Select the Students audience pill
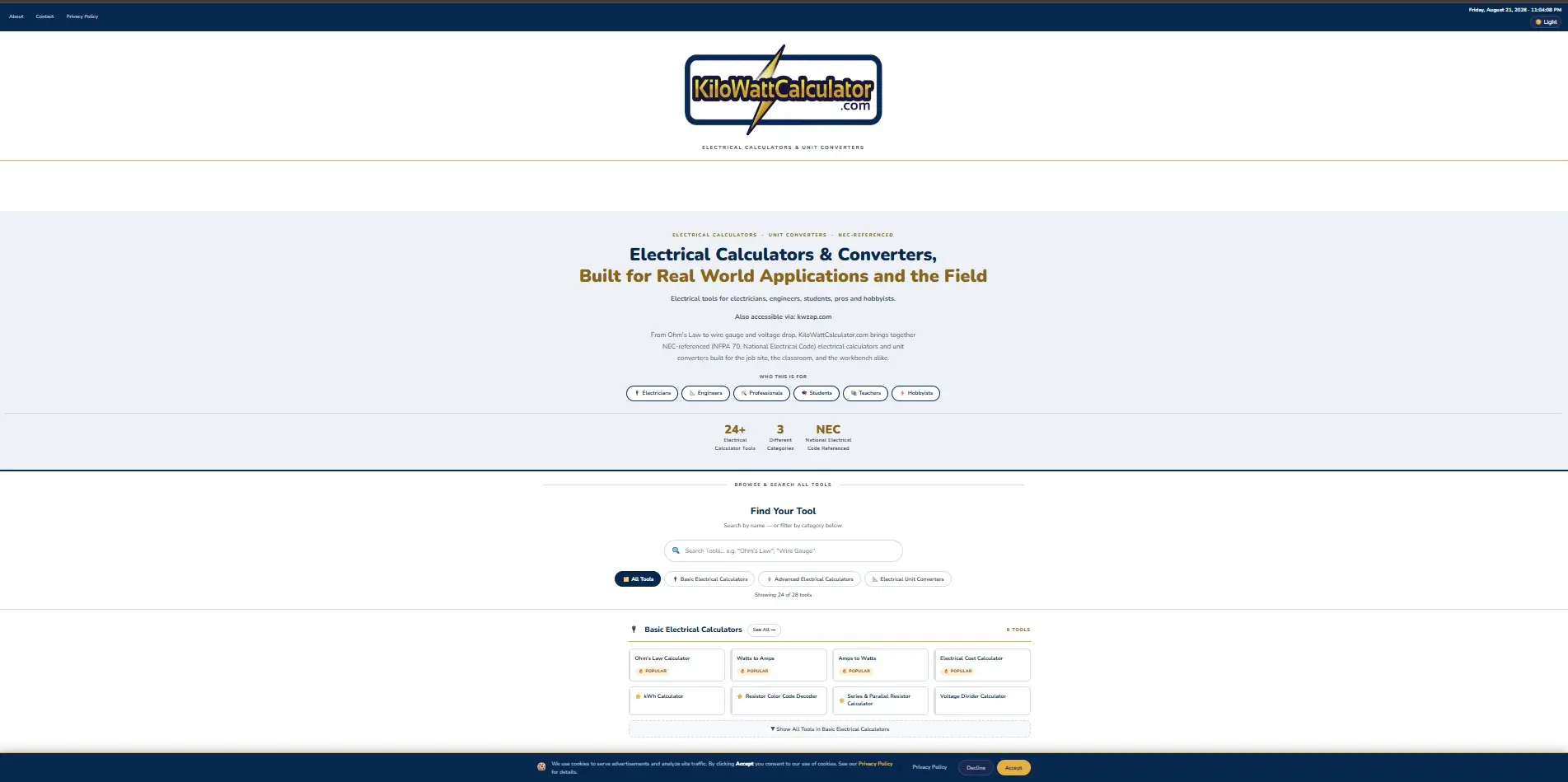The width and height of the screenshot is (1568, 782). [x=817, y=393]
